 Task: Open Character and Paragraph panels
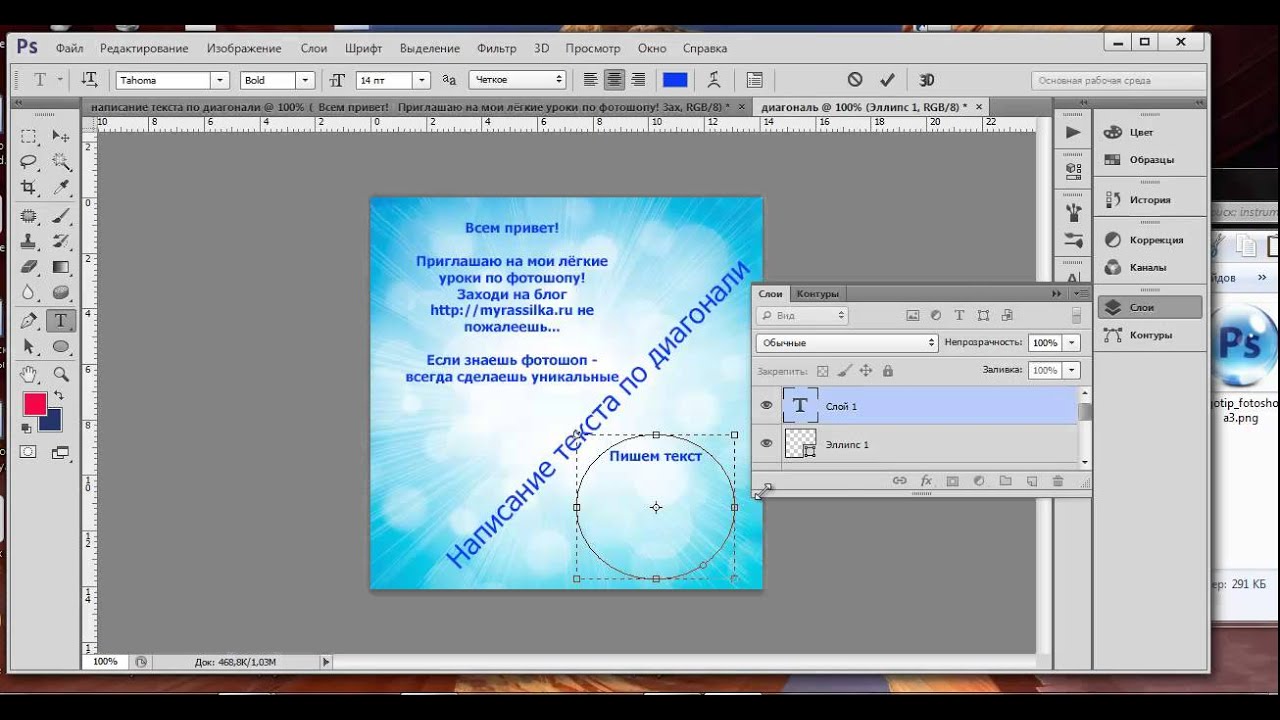coord(755,80)
